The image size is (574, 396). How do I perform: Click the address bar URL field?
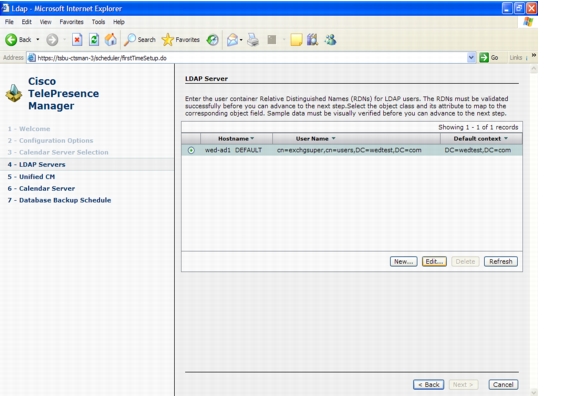(251, 58)
